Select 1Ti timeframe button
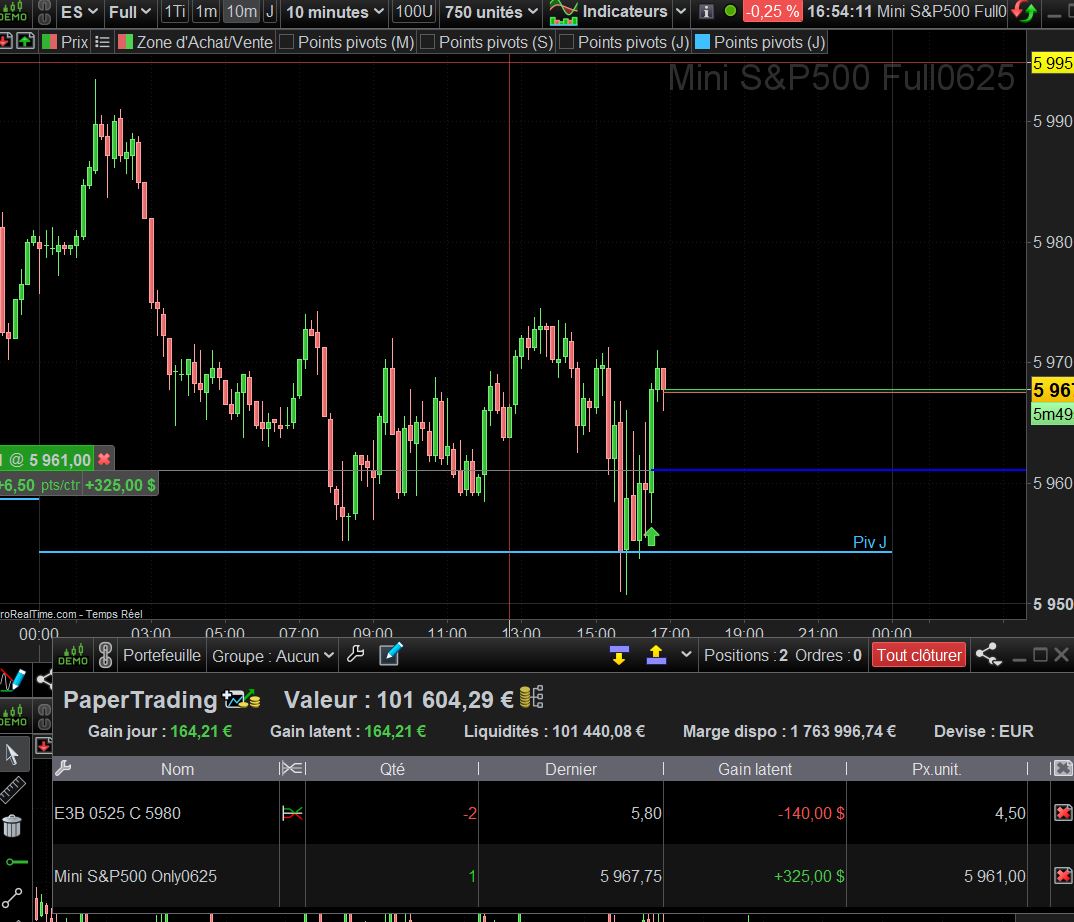This screenshot has width=1074, height=922. (175, 12)
